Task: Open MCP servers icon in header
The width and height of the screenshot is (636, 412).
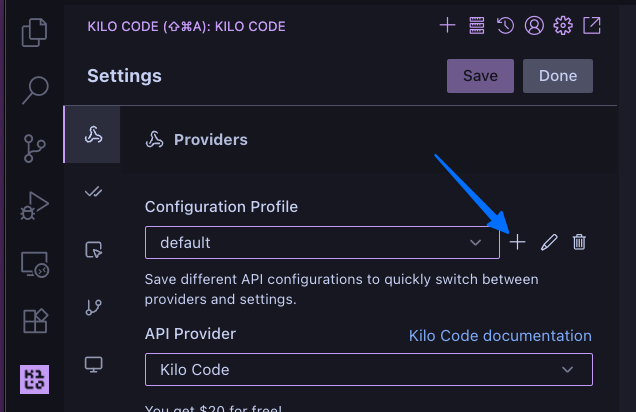Action: click(x=476, y=25)
